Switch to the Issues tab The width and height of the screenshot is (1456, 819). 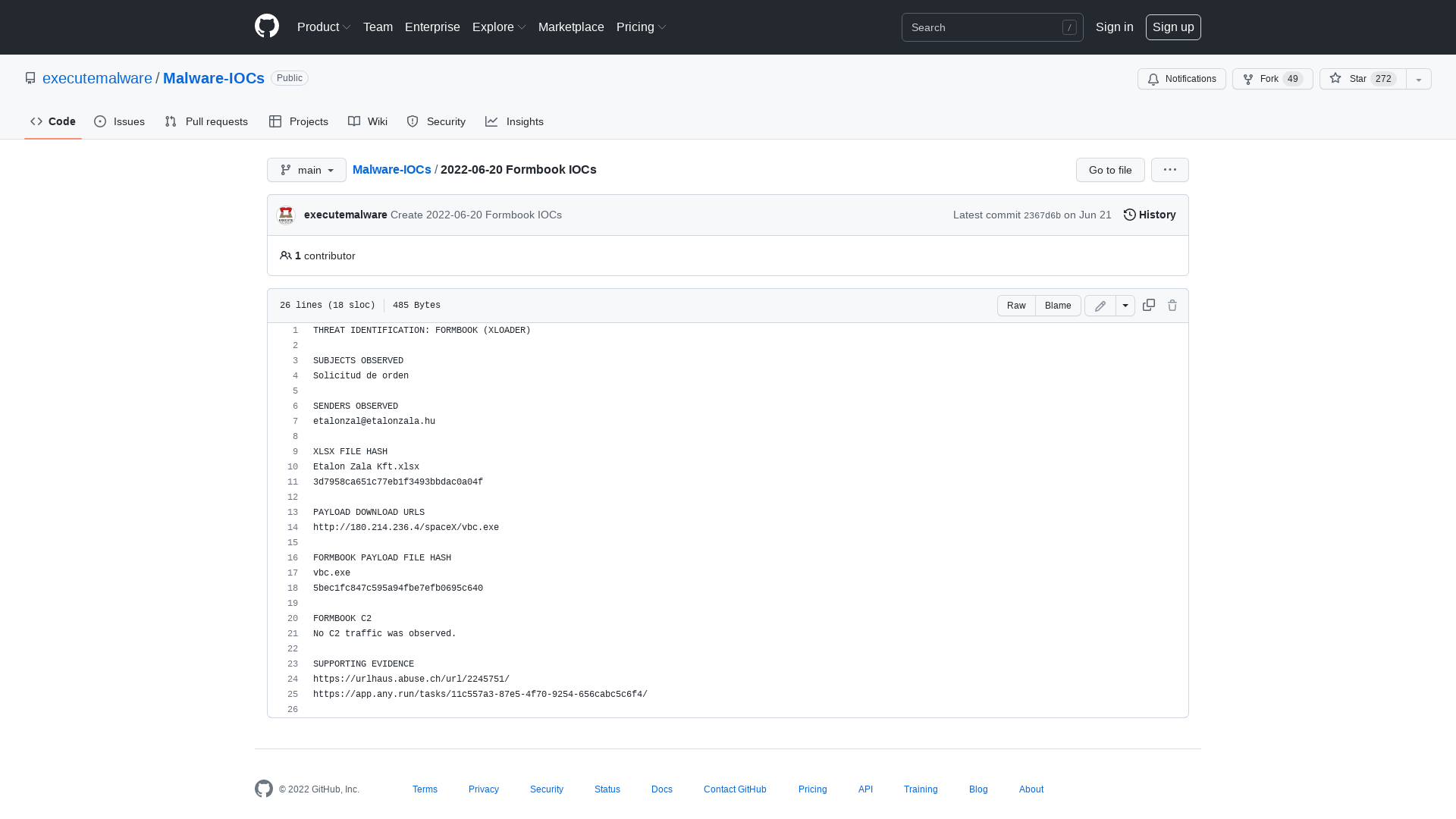(x=119, y=121)
